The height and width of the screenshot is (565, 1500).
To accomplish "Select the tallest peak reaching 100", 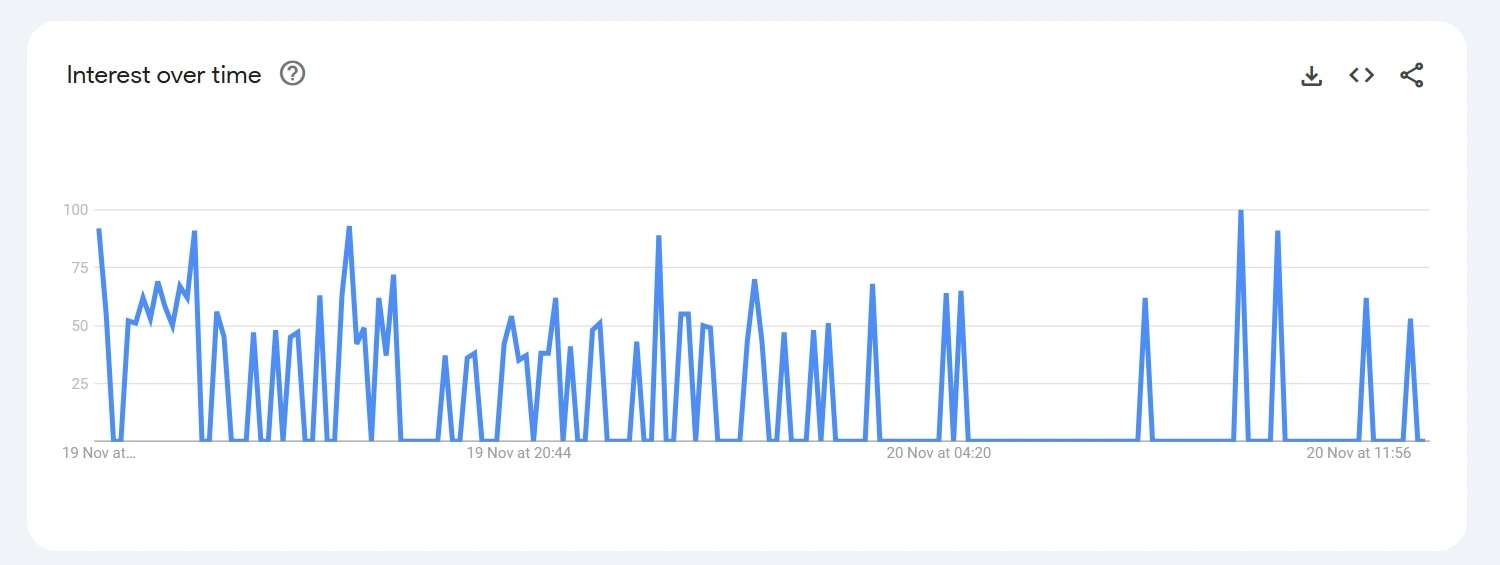I will coord(1241,211).
